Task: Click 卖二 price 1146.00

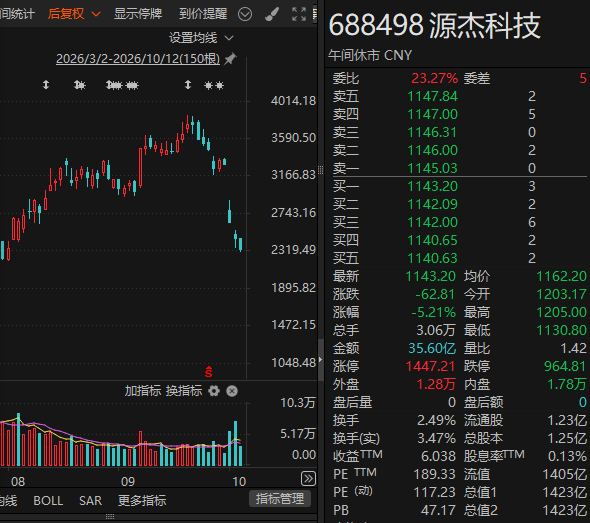Action: coord(433,151)
